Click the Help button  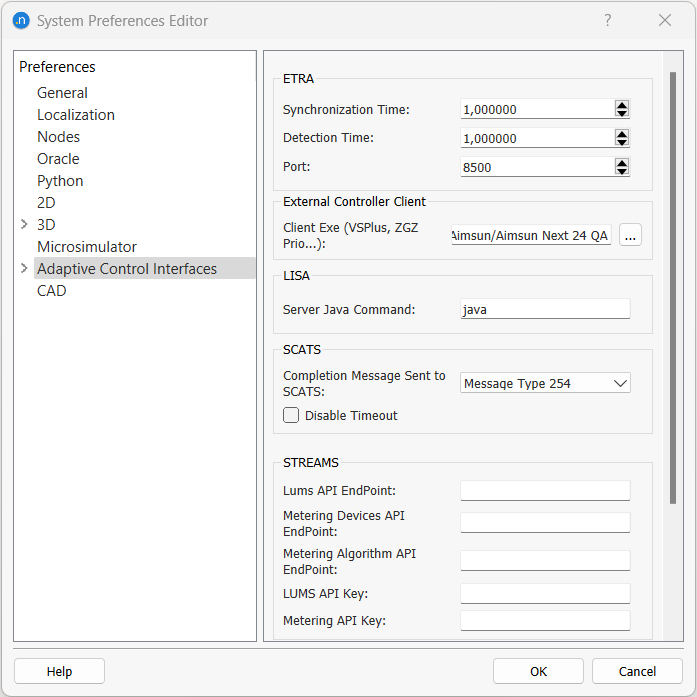click(60, 671)
